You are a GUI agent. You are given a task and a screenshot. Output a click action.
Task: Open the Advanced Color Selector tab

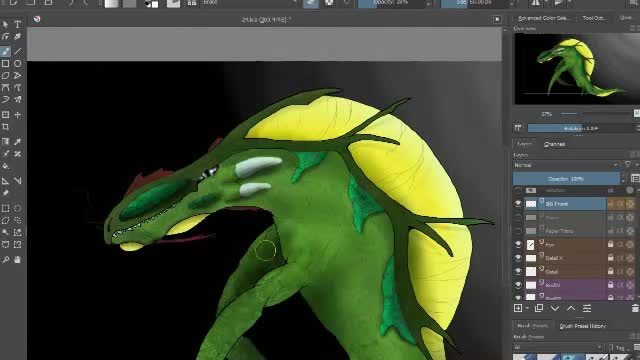coord(544,18)
